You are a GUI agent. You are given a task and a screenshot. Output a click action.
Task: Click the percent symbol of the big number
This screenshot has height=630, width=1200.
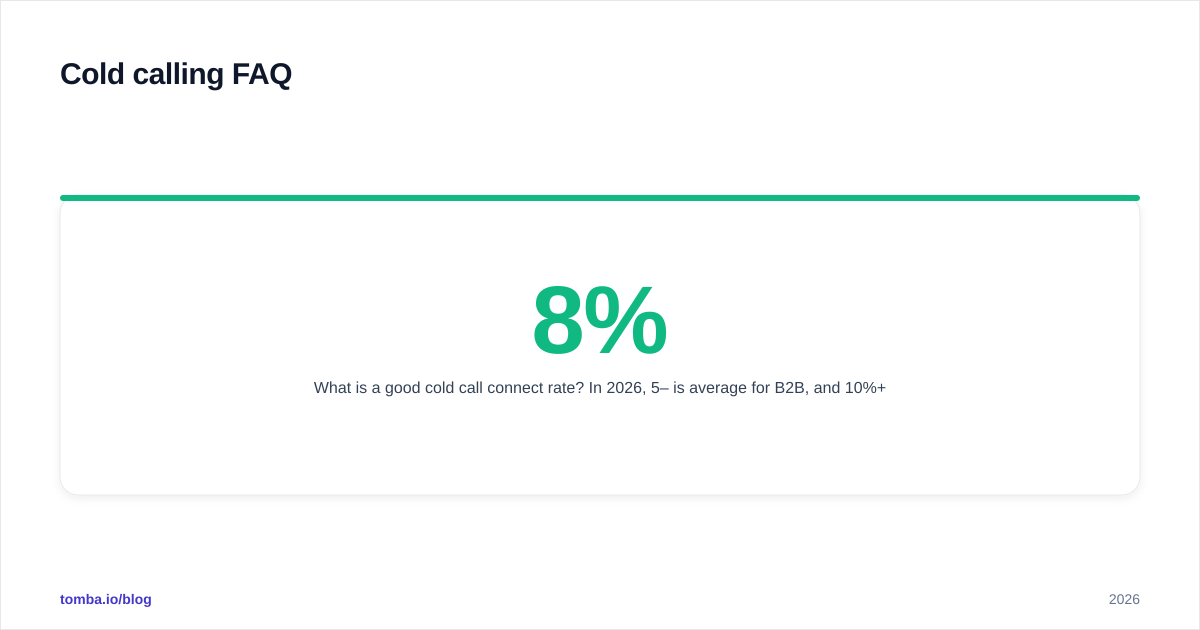point(626,321)
